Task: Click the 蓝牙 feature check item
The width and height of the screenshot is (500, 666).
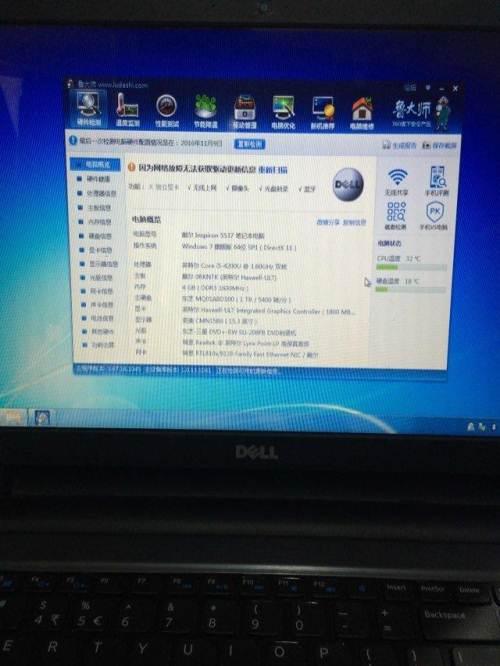Action: (307, 189)
